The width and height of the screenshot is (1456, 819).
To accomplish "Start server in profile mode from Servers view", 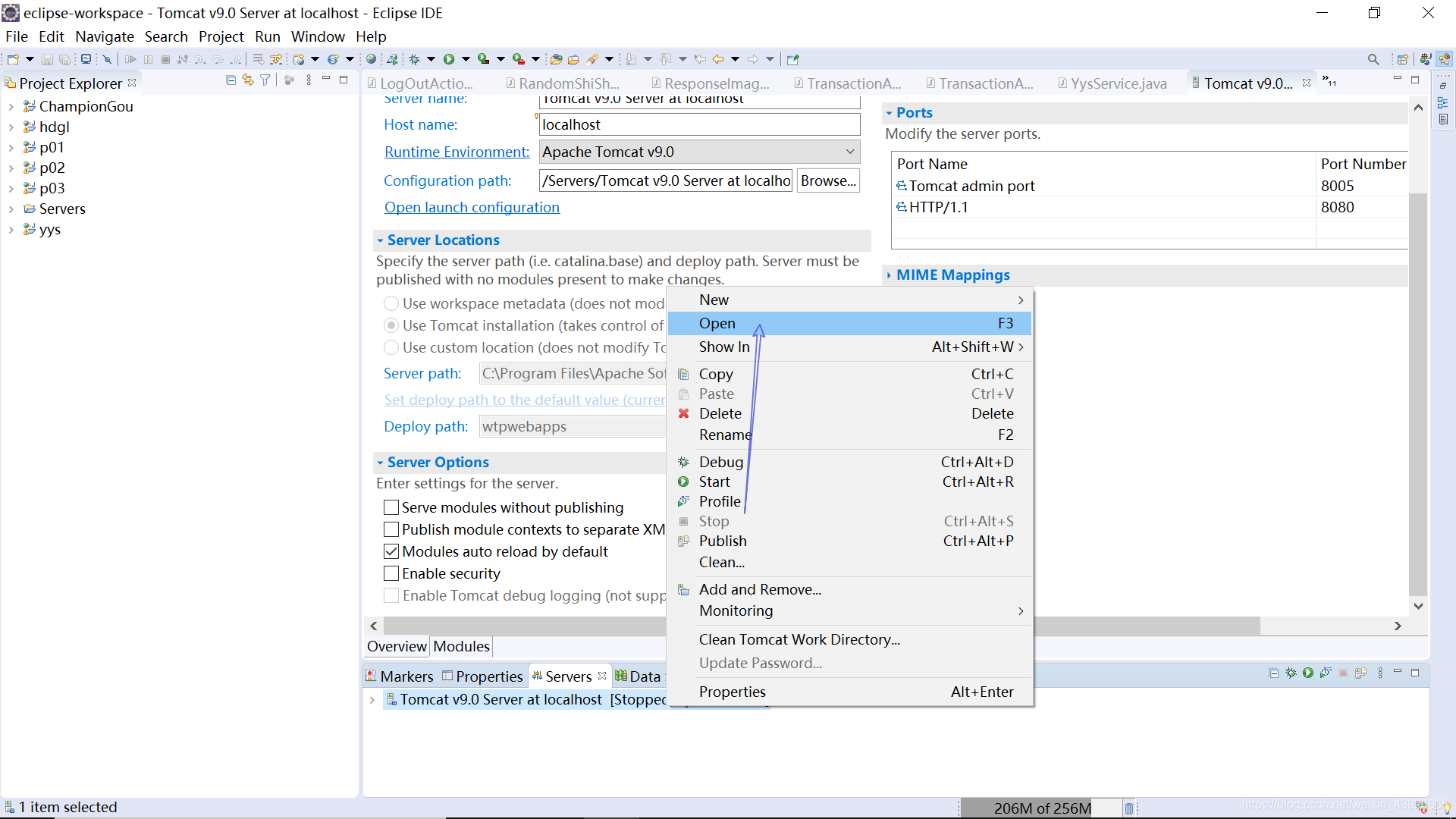I will [1326, 673].
